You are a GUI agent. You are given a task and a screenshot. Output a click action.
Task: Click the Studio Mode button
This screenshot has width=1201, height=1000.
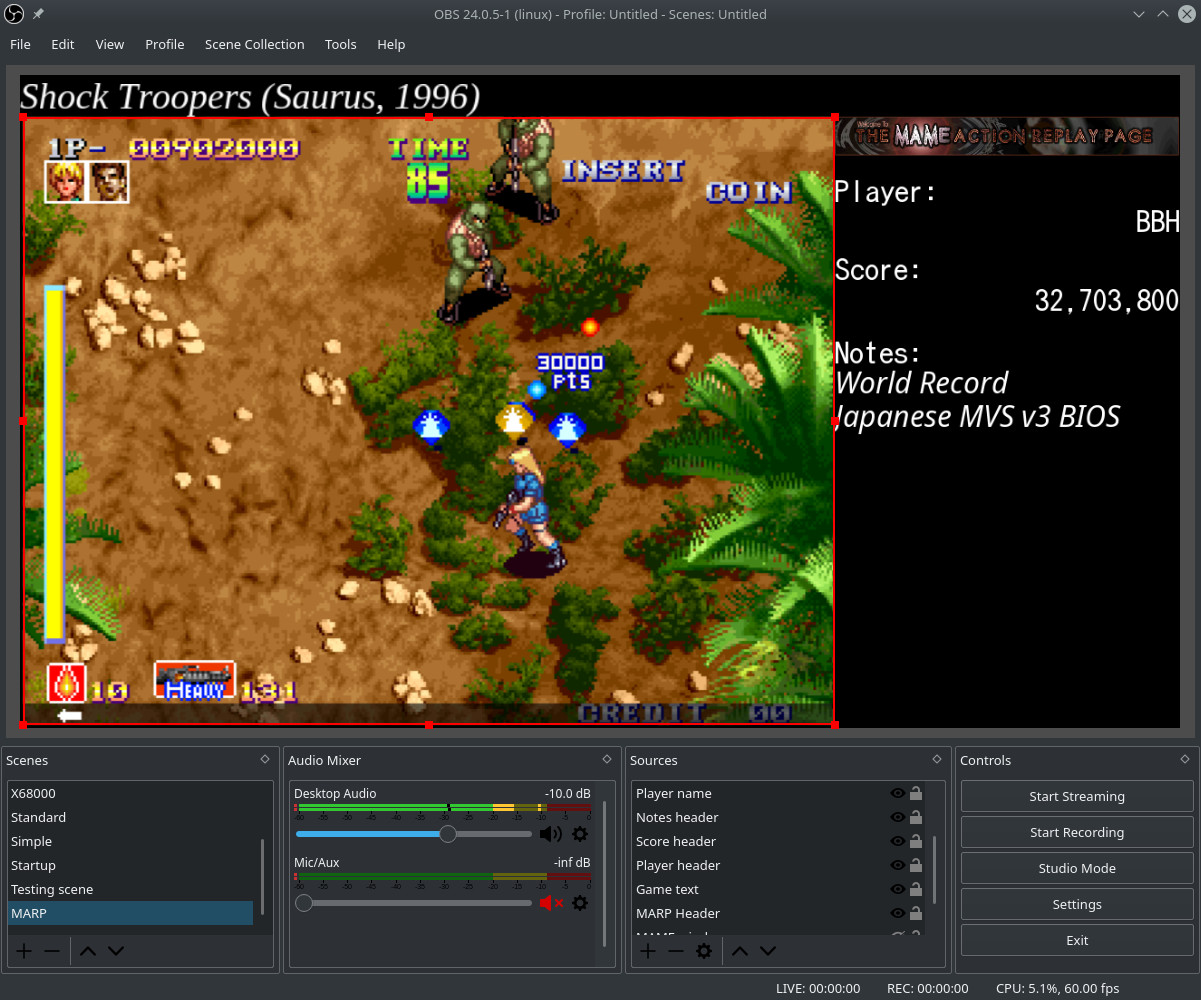(x=1076, y=868)
